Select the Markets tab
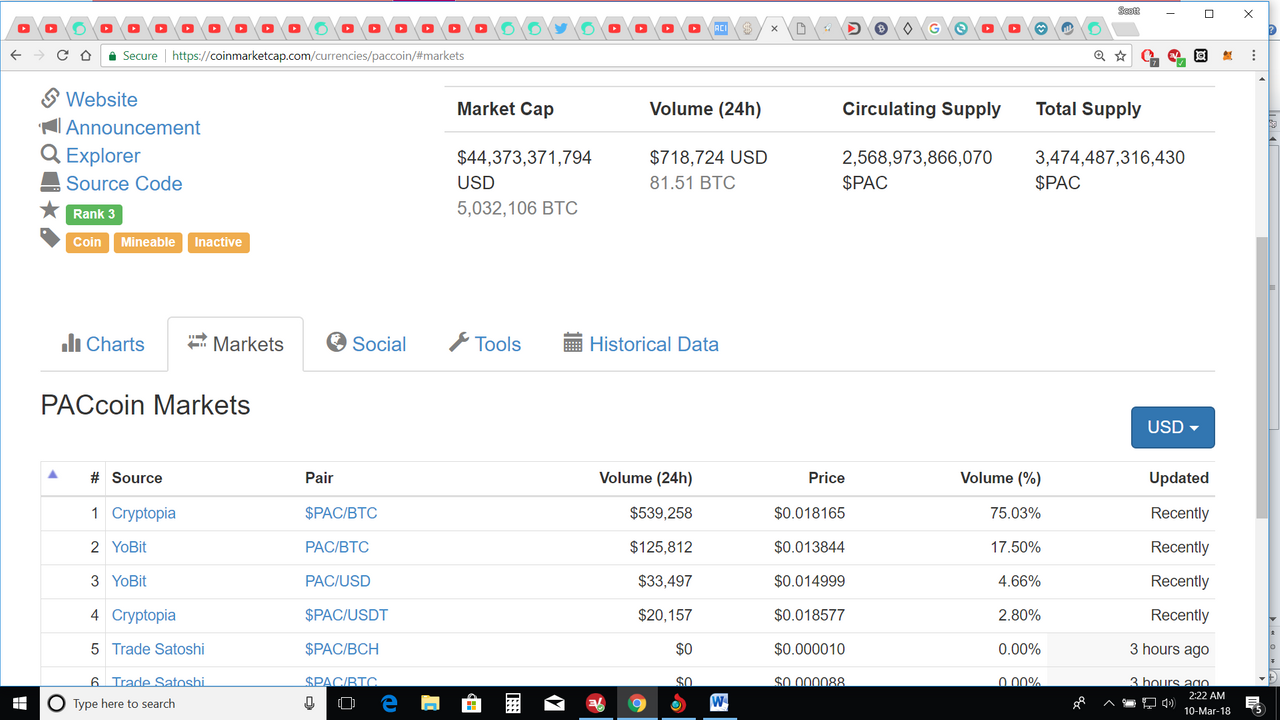Viewport: 1280px width, 720px height. pos(235,344)
